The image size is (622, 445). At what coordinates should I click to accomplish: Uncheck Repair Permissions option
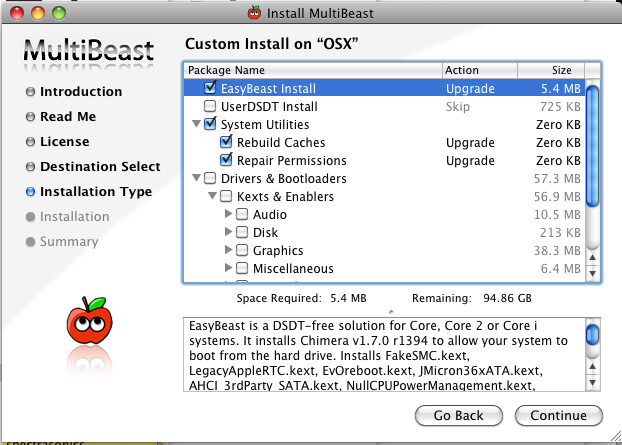[226, 160]
